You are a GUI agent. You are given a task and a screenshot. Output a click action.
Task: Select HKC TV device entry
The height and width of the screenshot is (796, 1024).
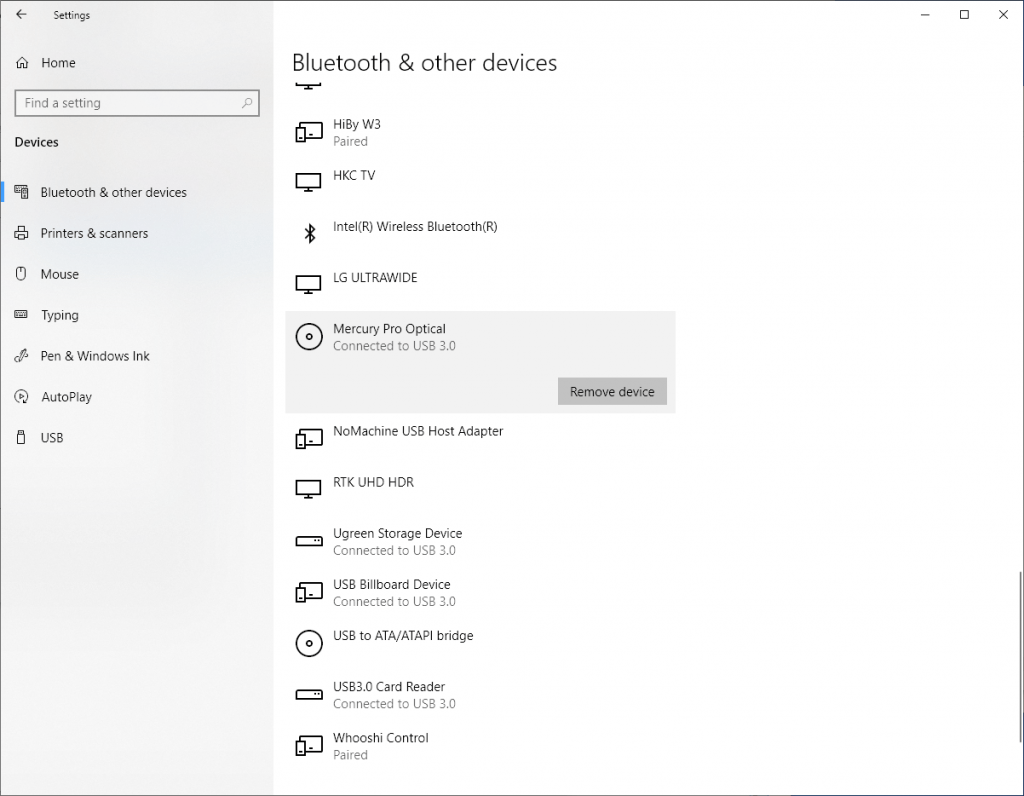pyautogui.click(x=480, y=183)
